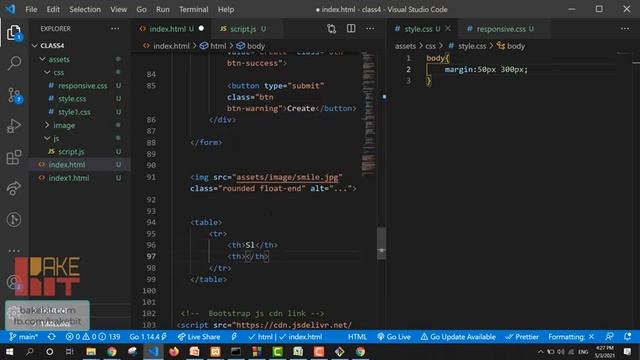Open the Live Share activity bar icon
The image size is (640, 360).
pos(14,188)
